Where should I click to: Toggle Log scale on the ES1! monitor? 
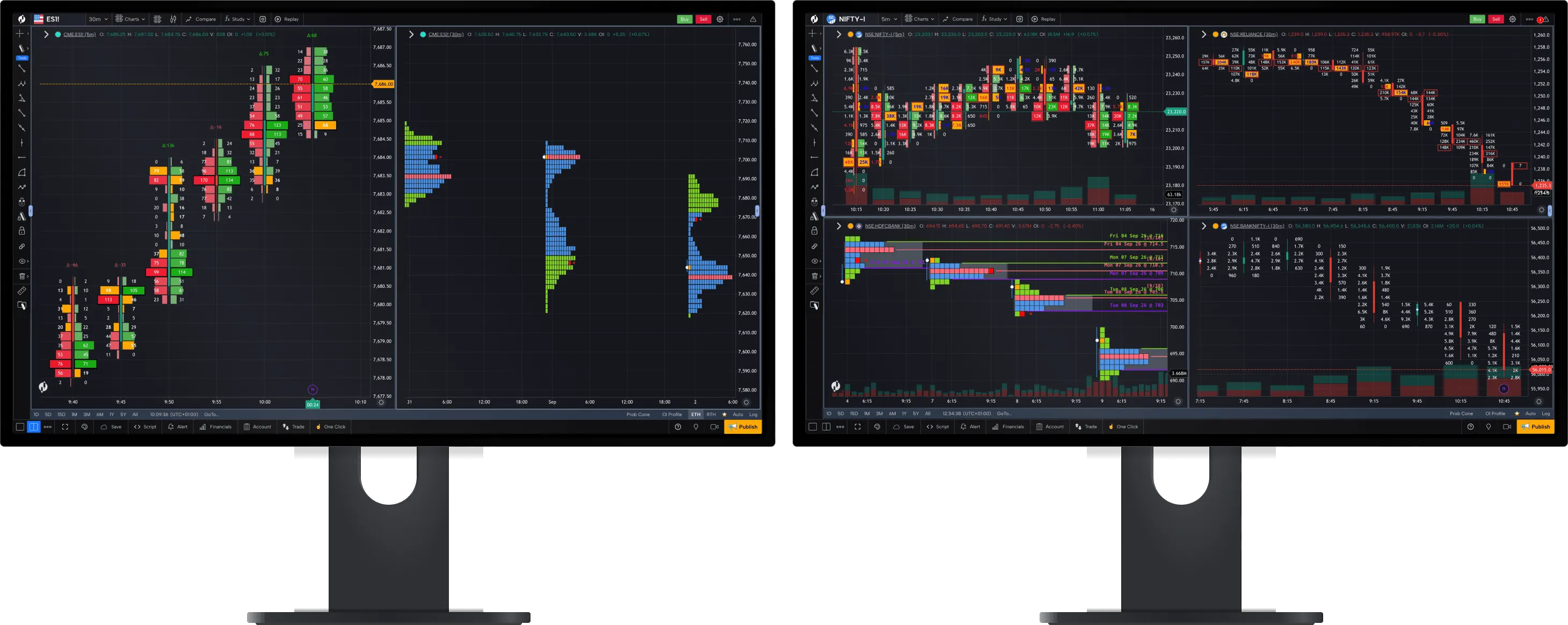tap(753, 415)
